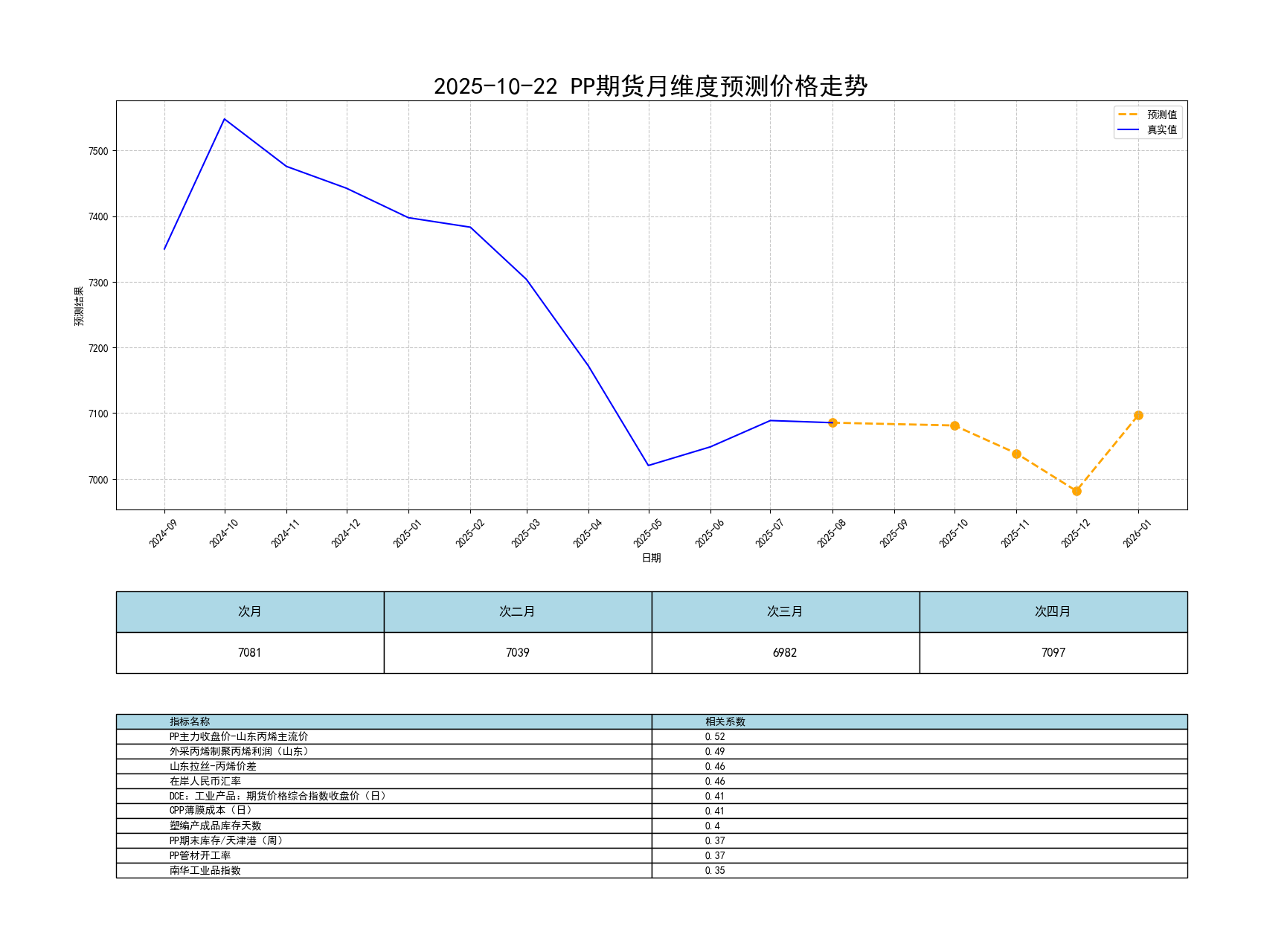The width and height of the screenshot is (1261, 952).
Task: Click the 南华工业品指数 row
Action: (x=205, y=870)
